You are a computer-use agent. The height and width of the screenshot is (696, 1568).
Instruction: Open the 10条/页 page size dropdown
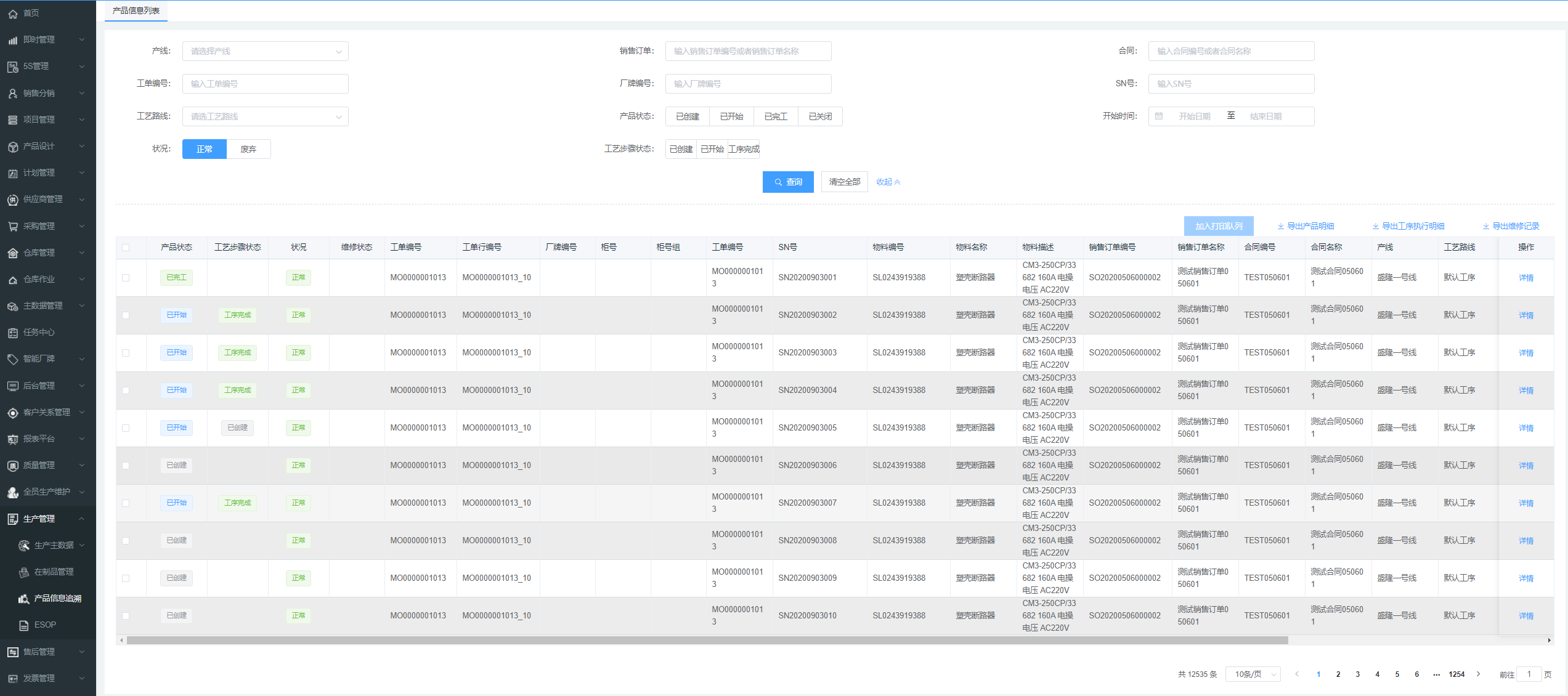(x=1253, y=674)
